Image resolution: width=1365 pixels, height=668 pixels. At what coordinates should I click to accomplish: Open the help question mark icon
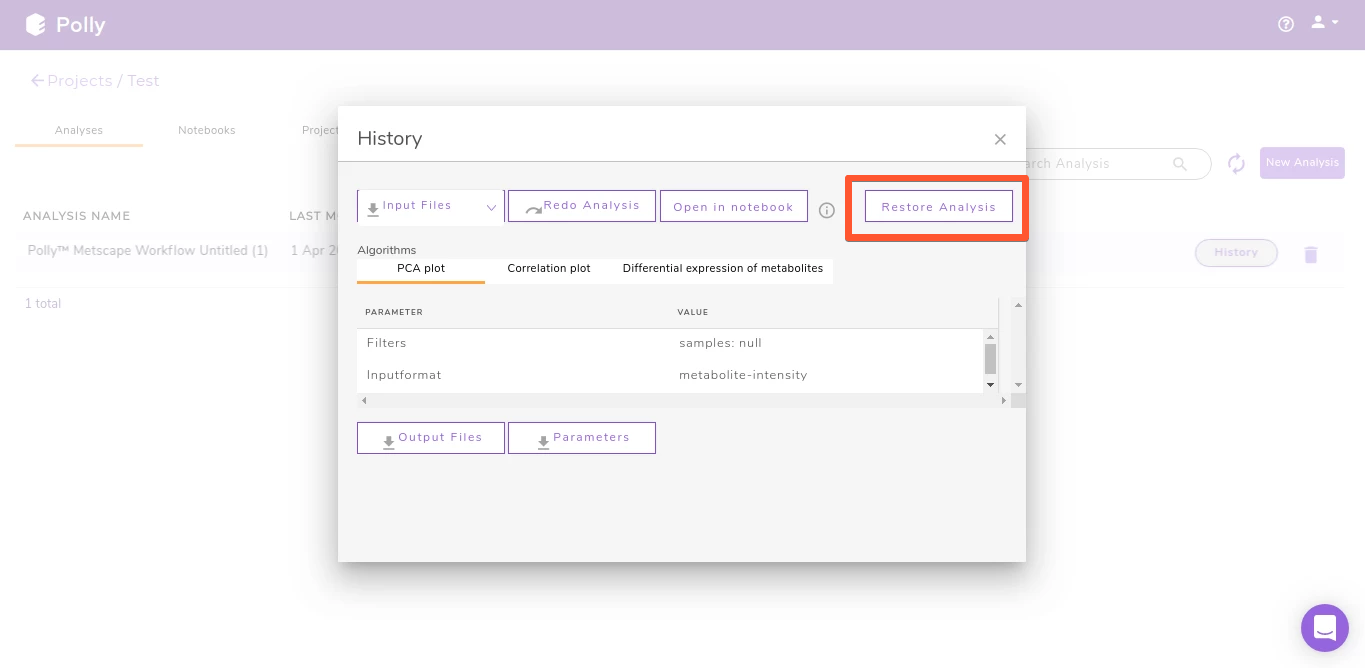click(1286, 25)
